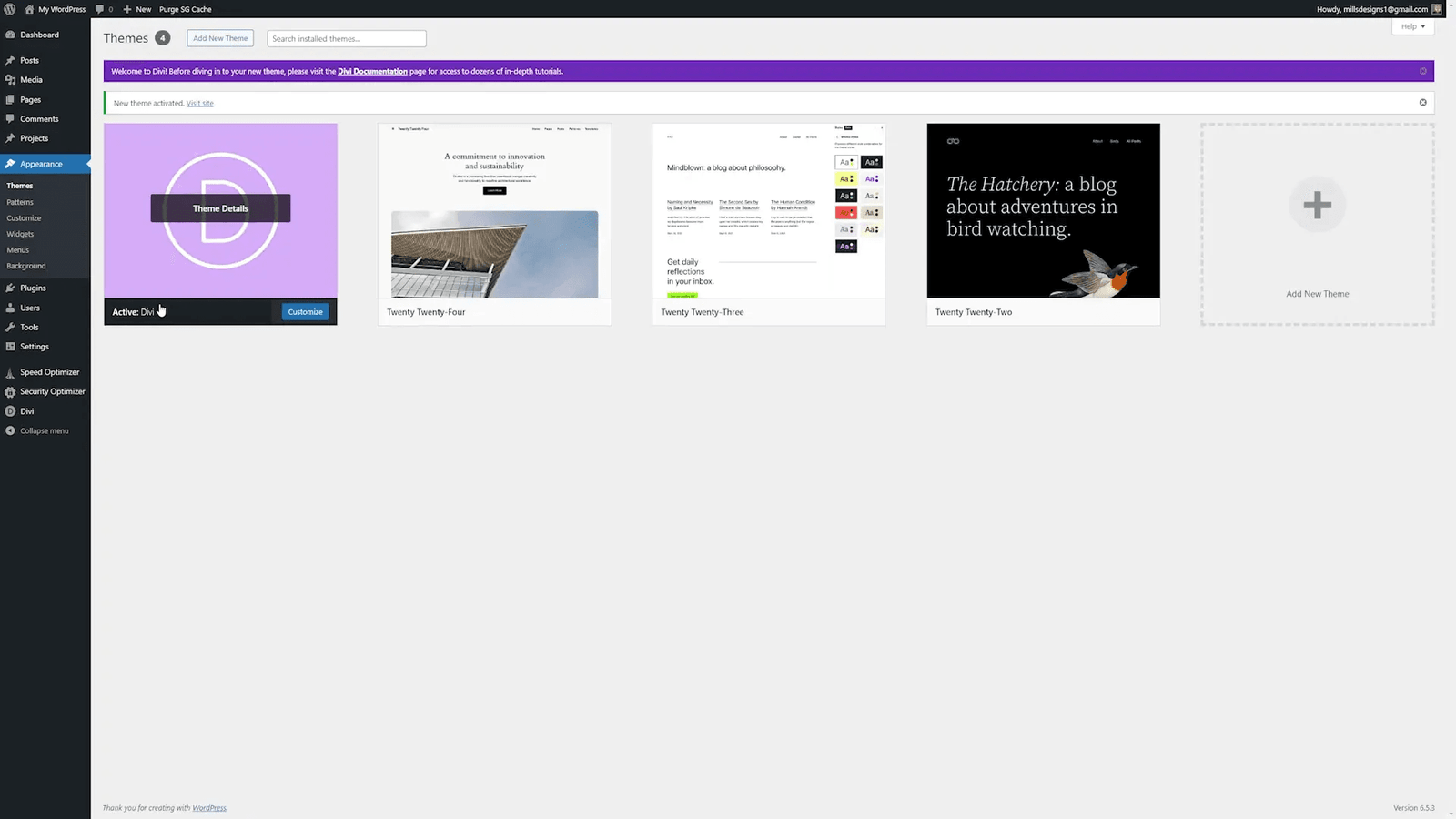The width and height of the screenshot is (1456, 819).
Task: Select the Twenty Twenty-Two theme thumbnail
Action: [x=1044, y=210]
